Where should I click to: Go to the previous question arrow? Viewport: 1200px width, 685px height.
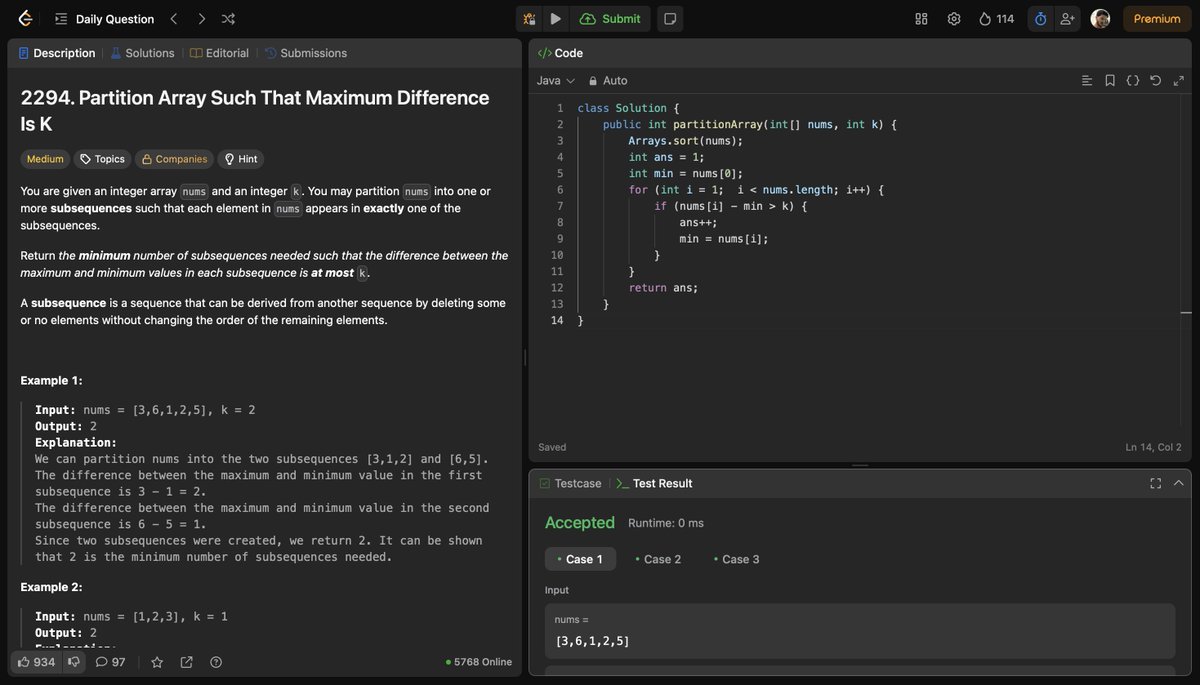(174, 19)
